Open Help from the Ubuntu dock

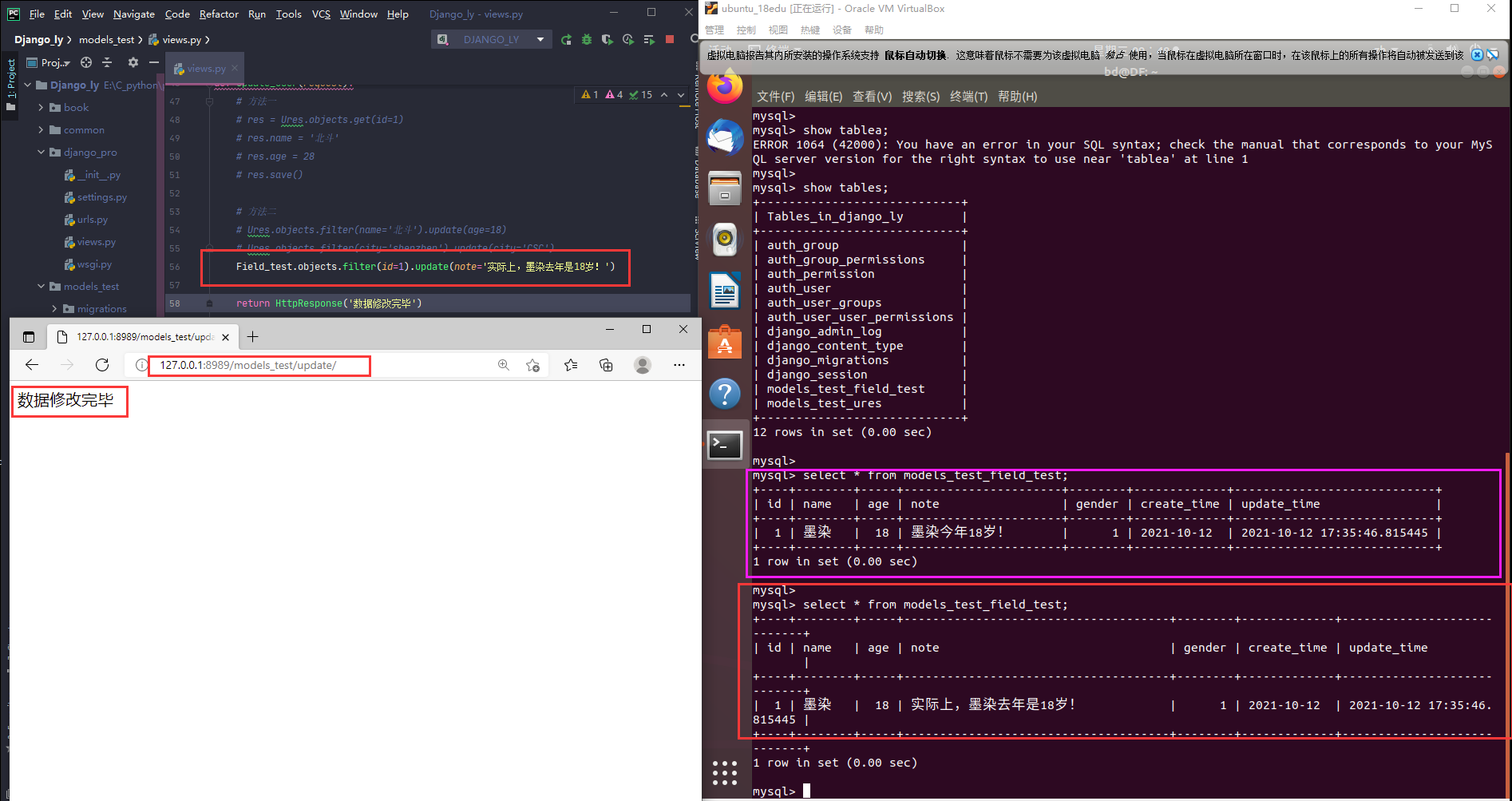click(x=725, y=394)
